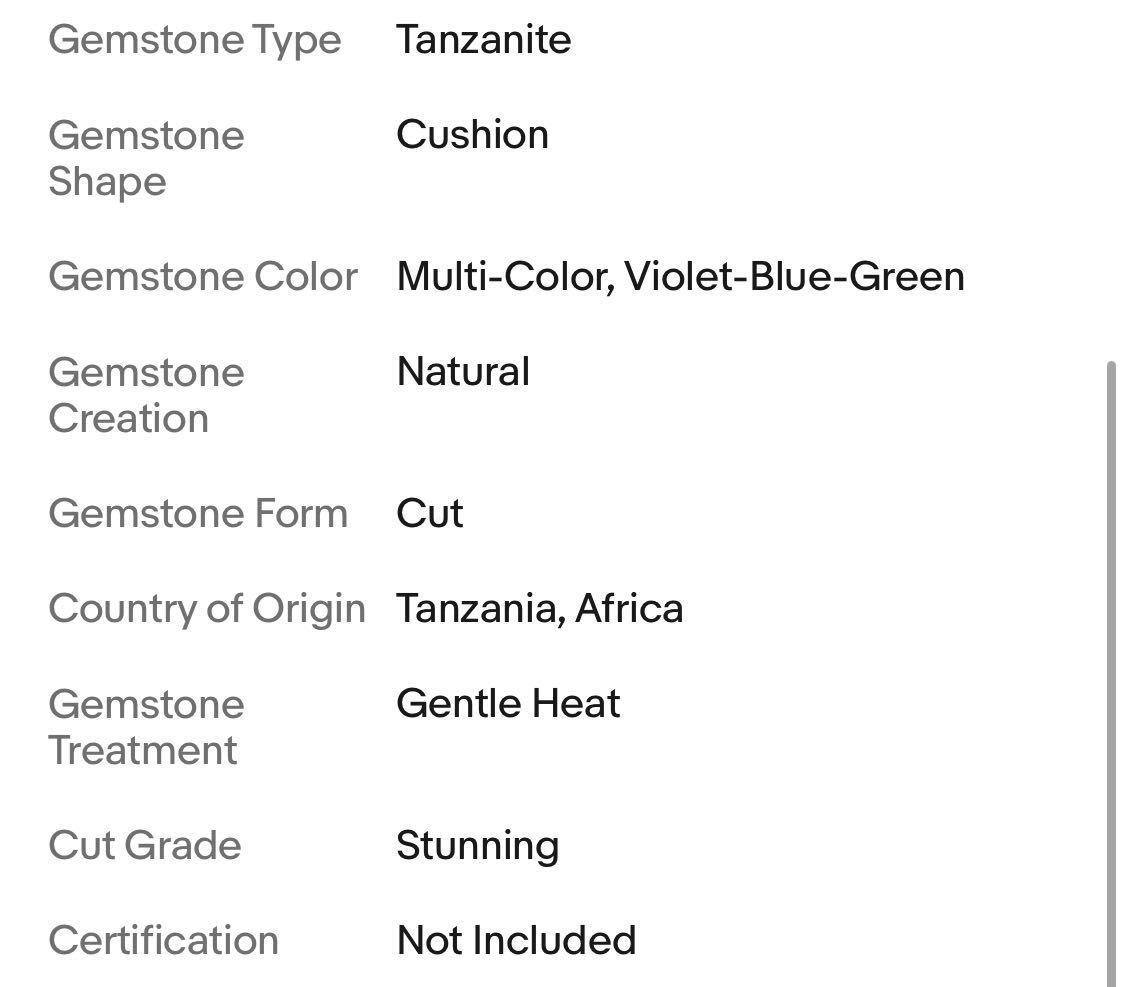Click the Gemstone Type label
This screenshot has height=987, width=1125.
pos(195,40)
